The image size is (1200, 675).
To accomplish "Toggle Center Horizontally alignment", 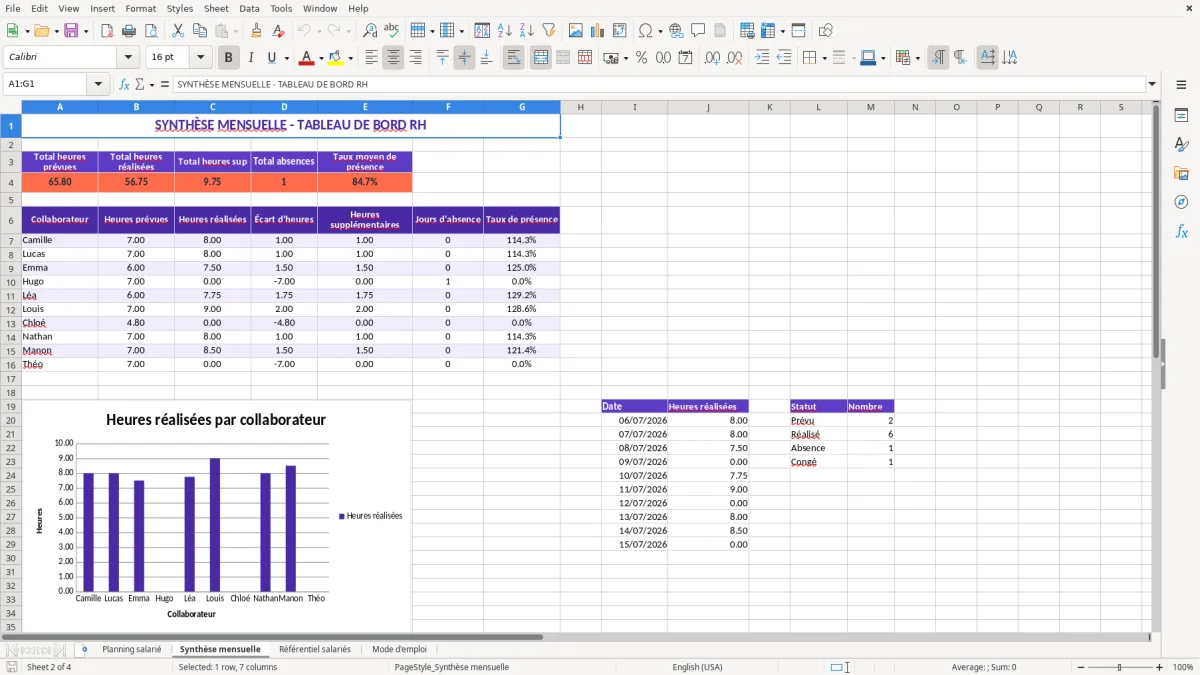I will 393,58.
